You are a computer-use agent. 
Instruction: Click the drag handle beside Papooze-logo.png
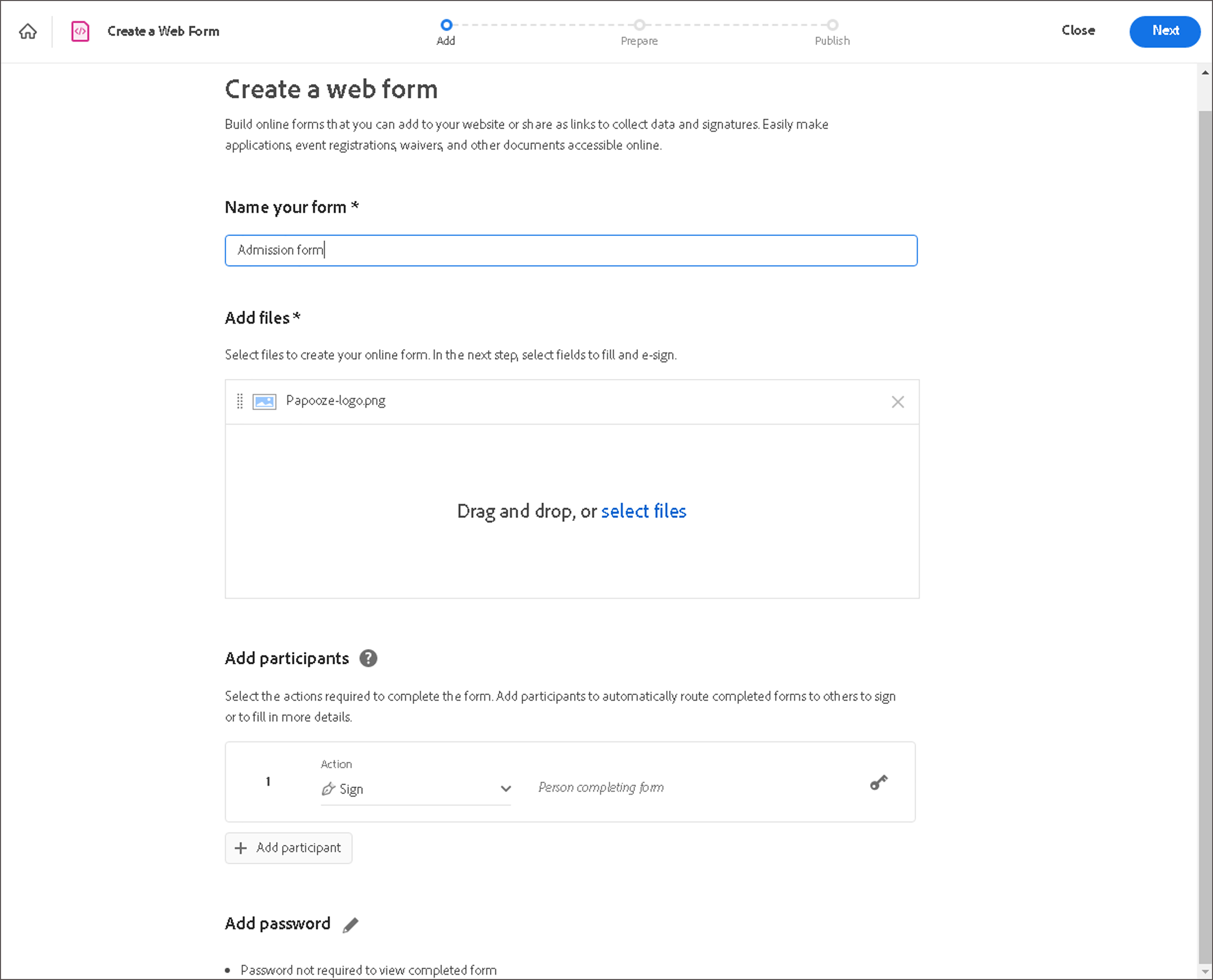(240, 401)
